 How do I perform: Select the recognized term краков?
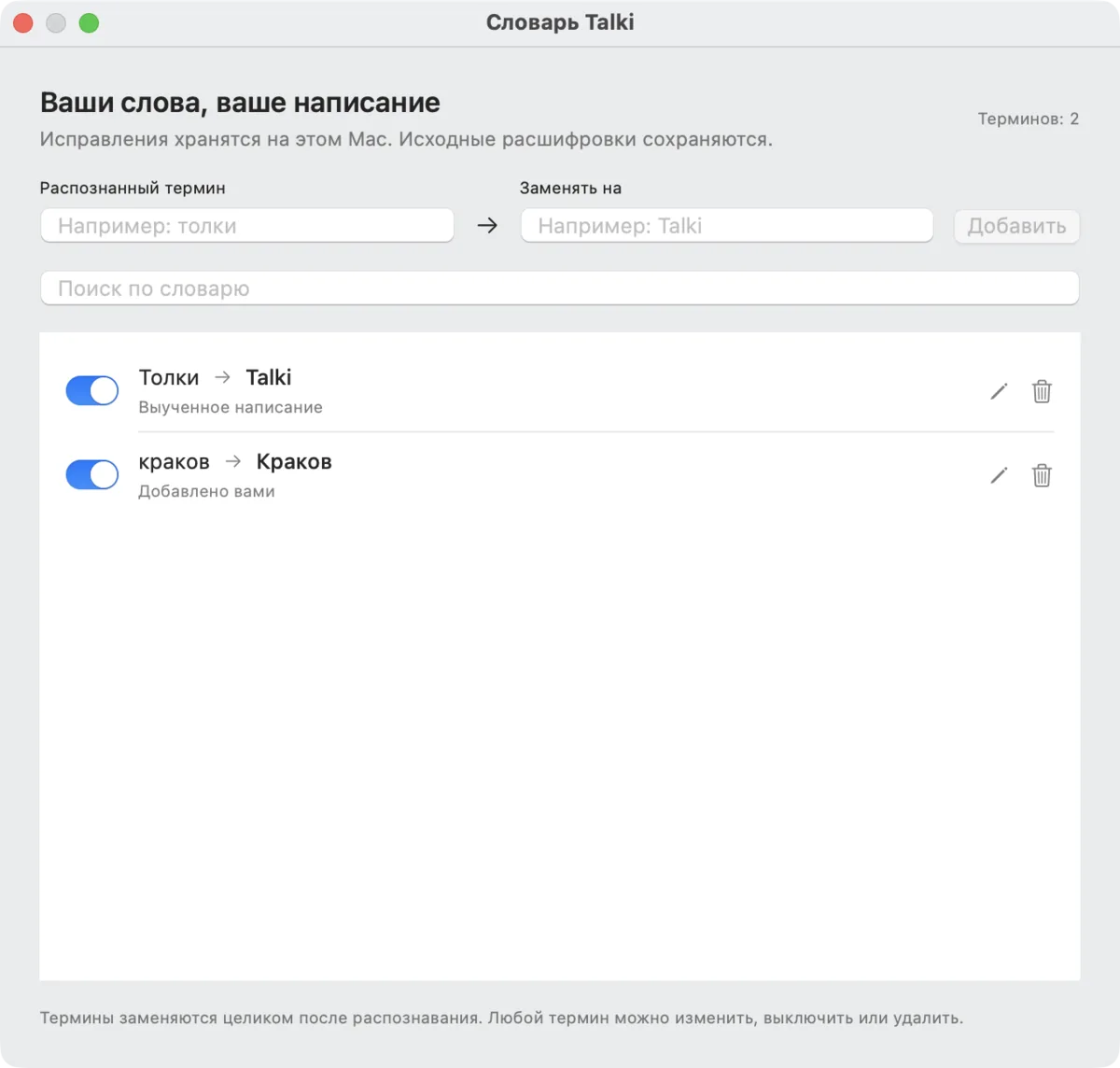pos(174,462)
